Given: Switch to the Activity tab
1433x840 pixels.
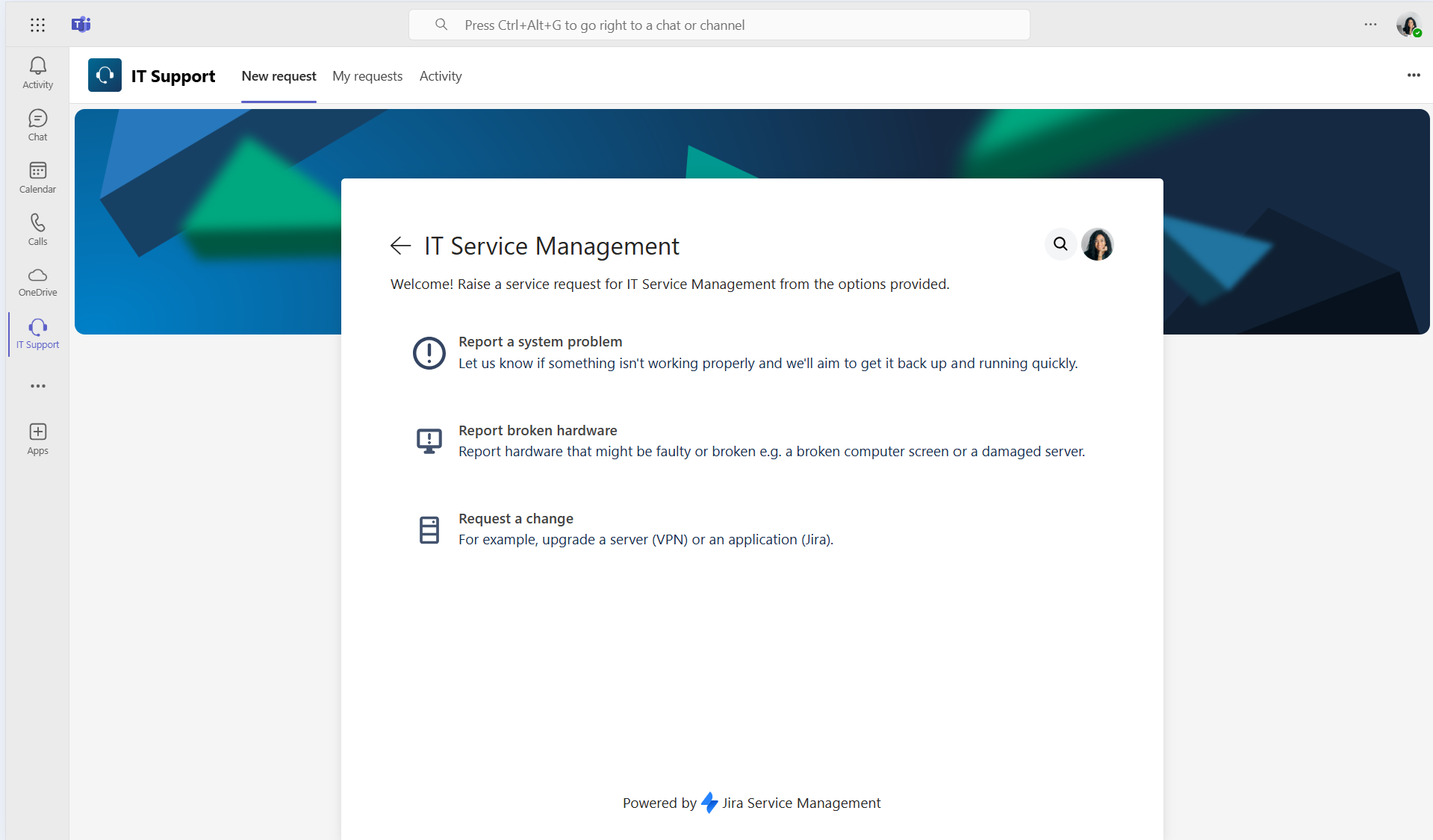Looking at the screenshot, I should [x=441, y=76].
